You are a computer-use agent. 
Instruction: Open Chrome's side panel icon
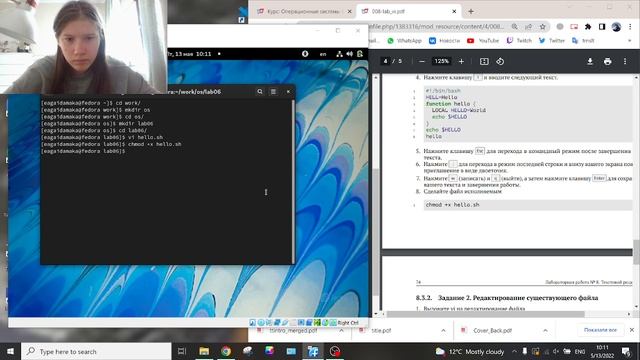(x=602, y=27)
